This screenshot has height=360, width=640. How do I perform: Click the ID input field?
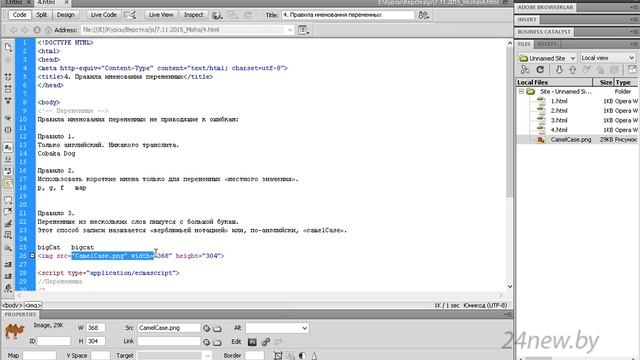click(x=54, y=341)
